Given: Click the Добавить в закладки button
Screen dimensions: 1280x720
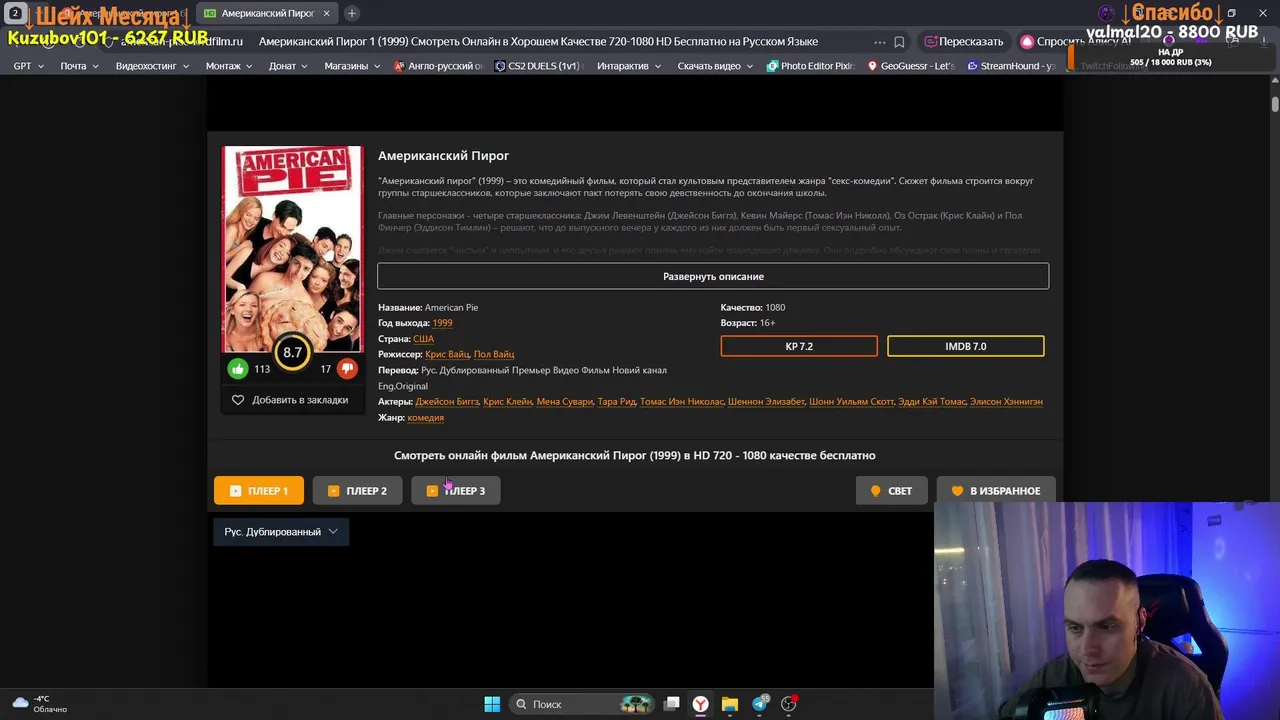Looking at the screenshot, I should 290,400.
